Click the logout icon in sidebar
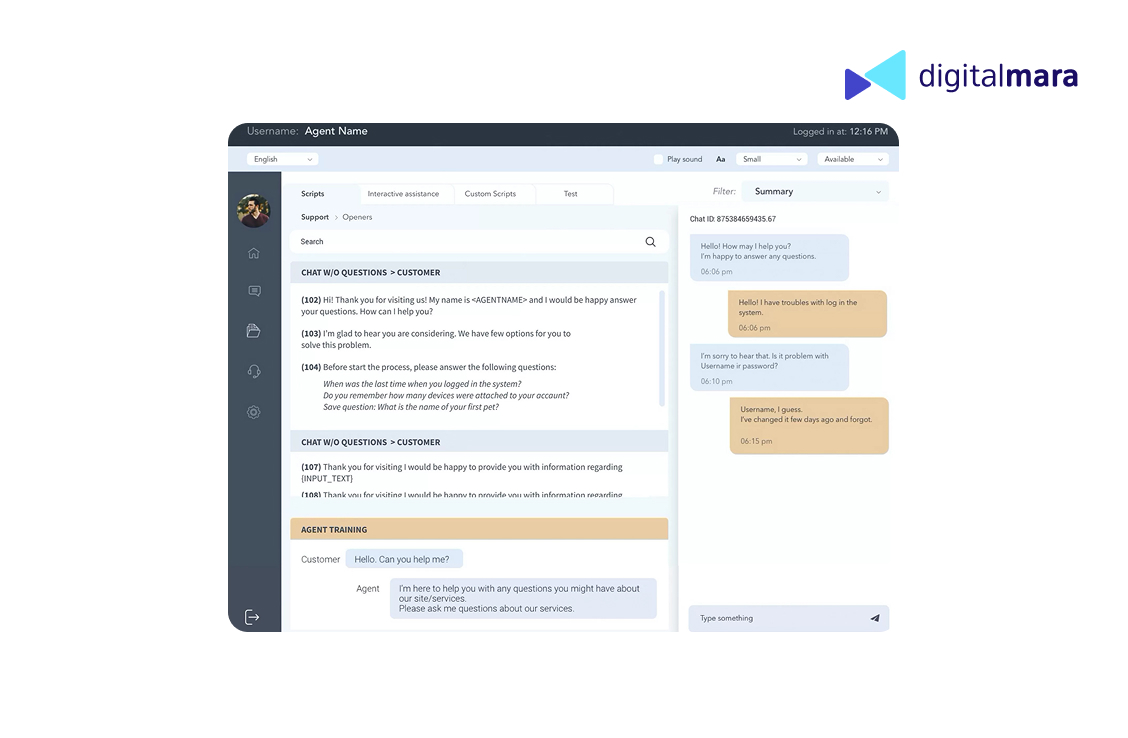This screenshot has height=738, width=1128. [252, 617]
